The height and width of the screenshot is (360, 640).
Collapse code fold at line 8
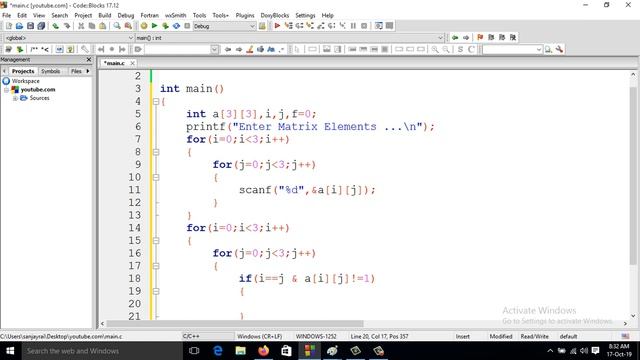pyautogui.click(x=156, y=152)
